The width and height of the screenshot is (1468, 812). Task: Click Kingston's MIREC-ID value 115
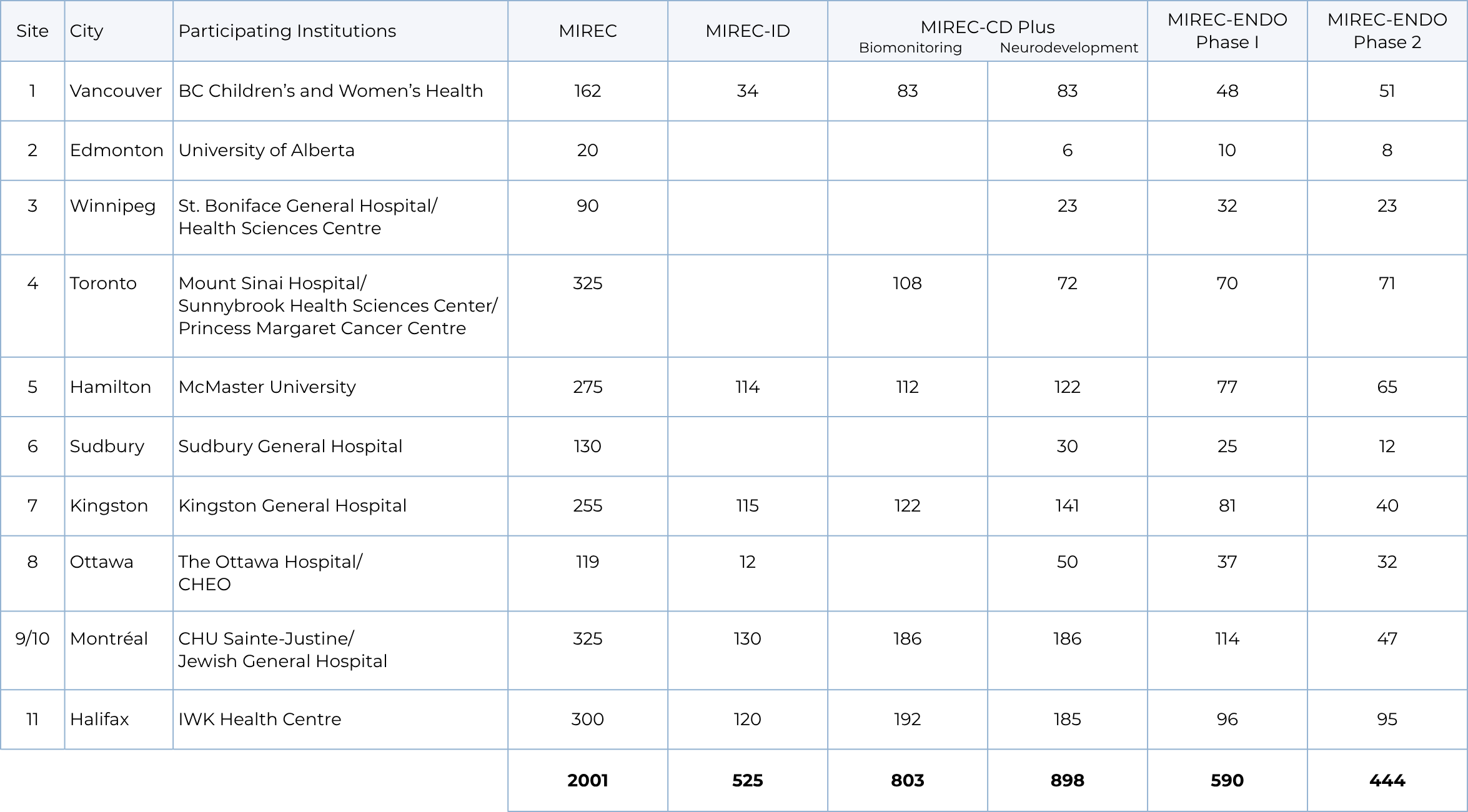coord(748,506)
